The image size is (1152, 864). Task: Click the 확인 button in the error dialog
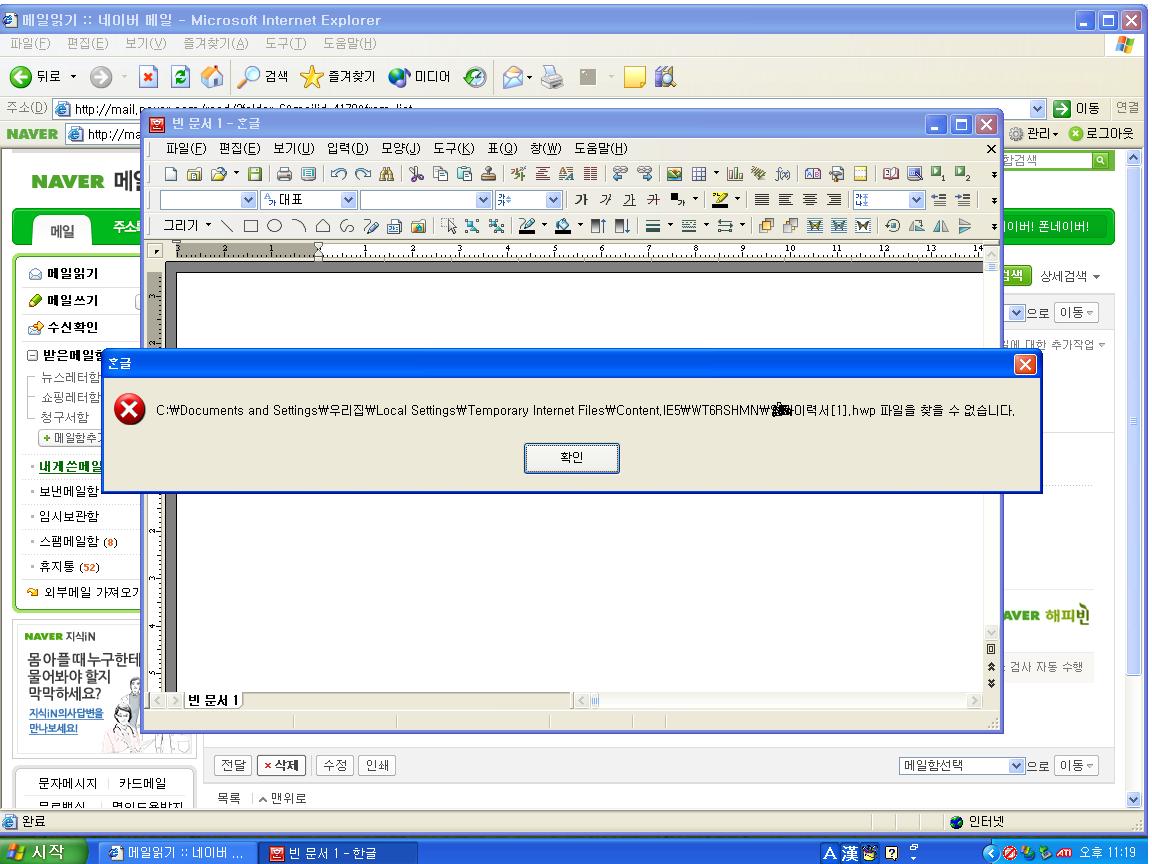572,458
